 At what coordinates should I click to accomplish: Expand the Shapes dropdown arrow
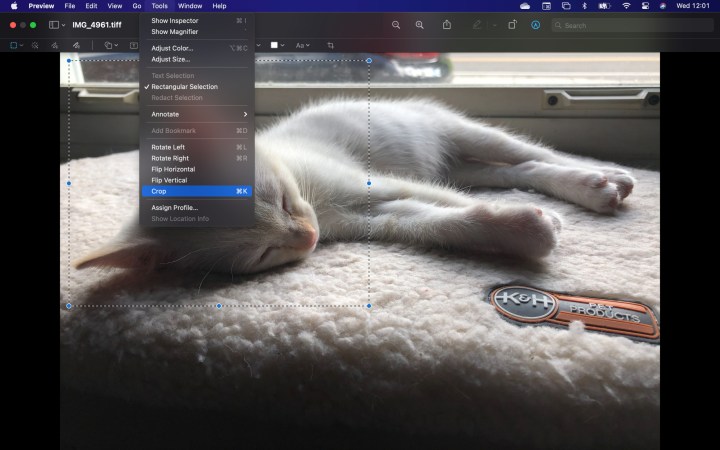[x=116, y=45]
